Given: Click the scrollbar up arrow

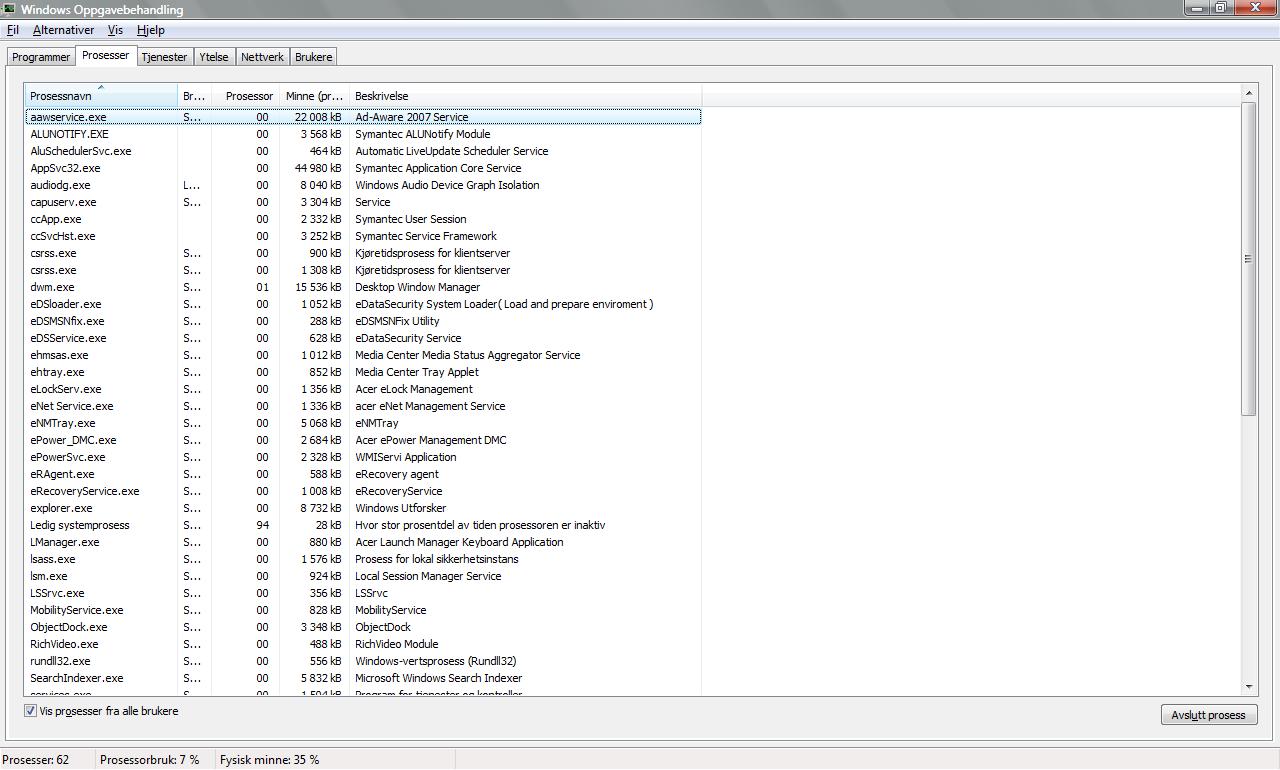Looking at the screenshot, I should coord(1248,93).
